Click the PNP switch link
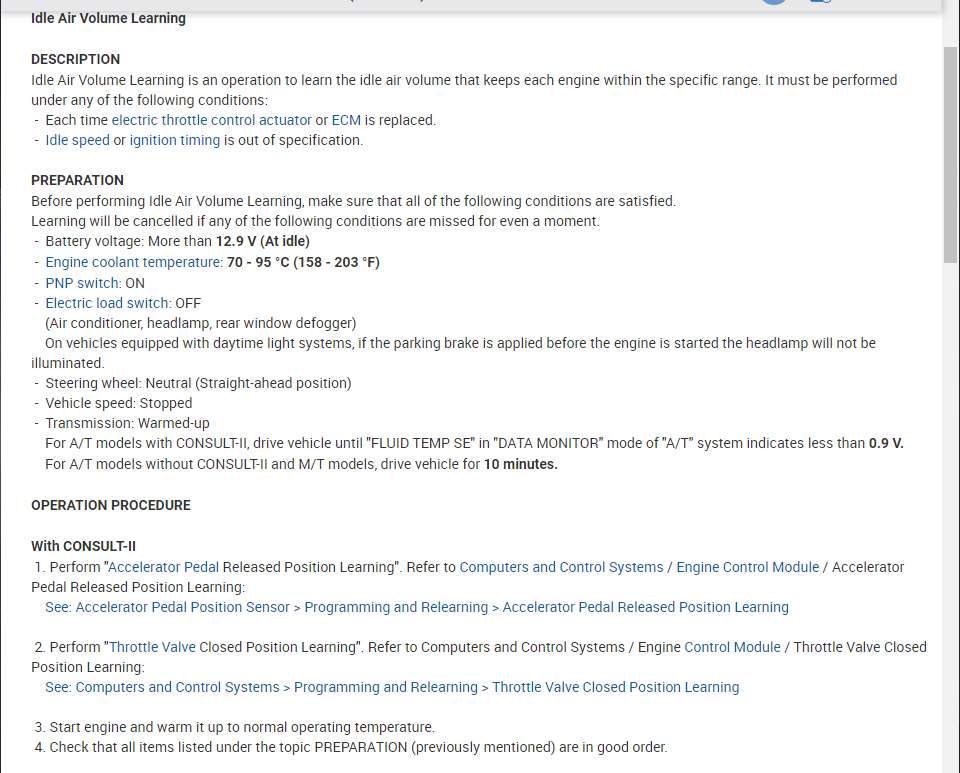Image resolution: width=960 pixels, height=773 pixels. 83,283
